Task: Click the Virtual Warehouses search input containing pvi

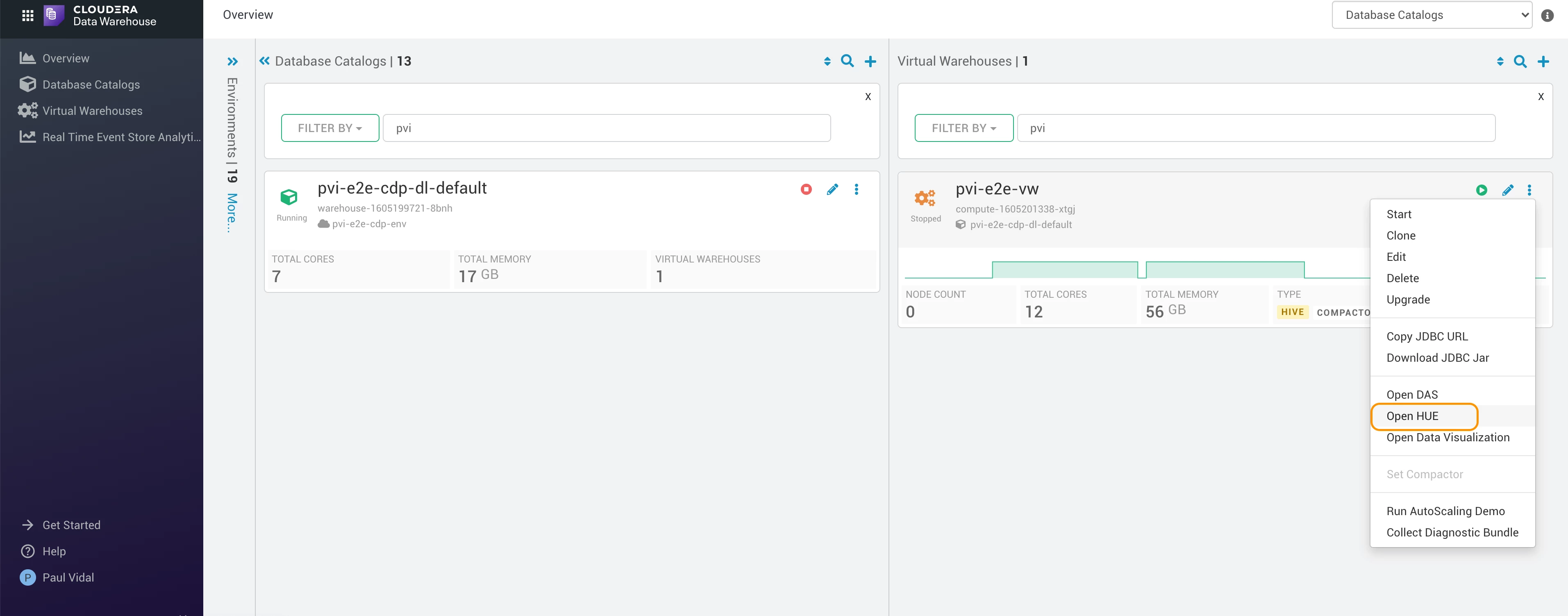Action: click(x=1257, y=128)
